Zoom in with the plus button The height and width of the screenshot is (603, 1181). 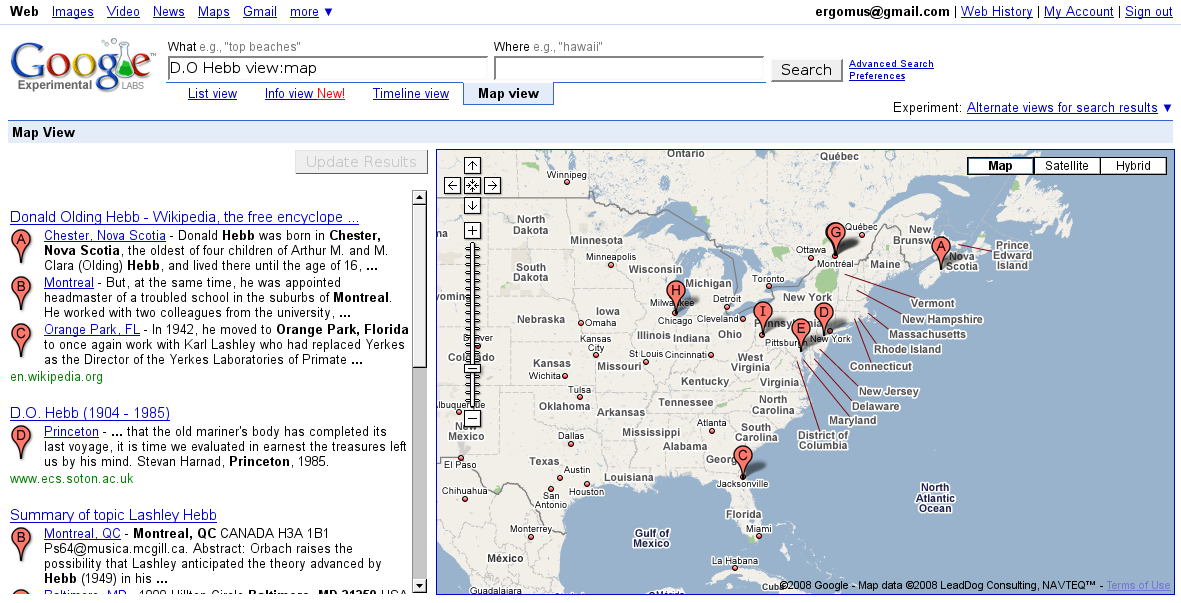472,230
